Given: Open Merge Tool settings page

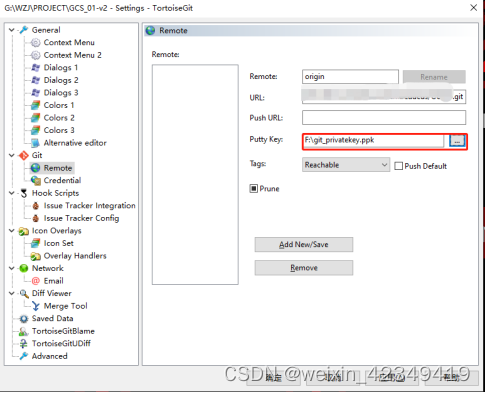Looking at the screenshot, I should 66,306.
